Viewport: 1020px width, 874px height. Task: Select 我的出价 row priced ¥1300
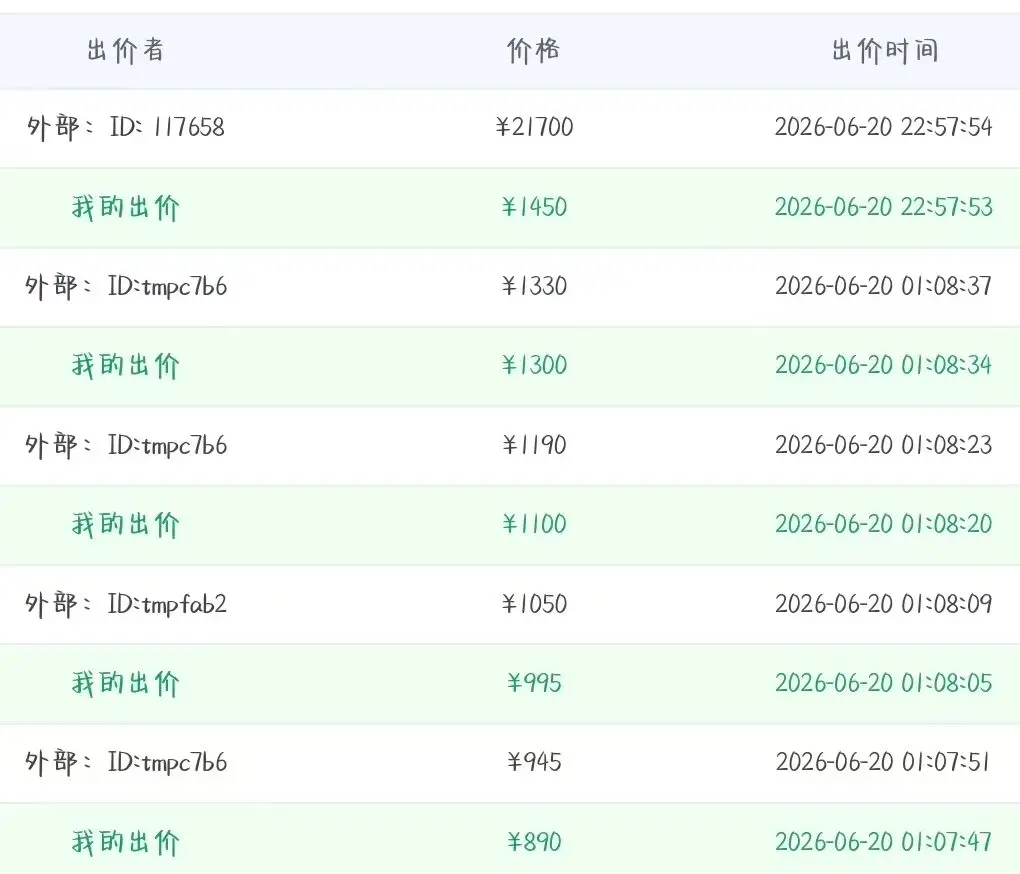tap(510, 366)
